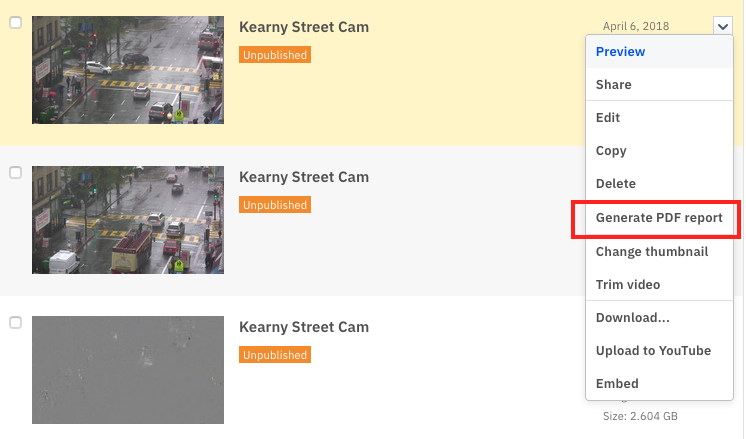Open the first Kearny Street Cam title
Image resolution: width=746 pixels, height=439 pixels.
304,27
